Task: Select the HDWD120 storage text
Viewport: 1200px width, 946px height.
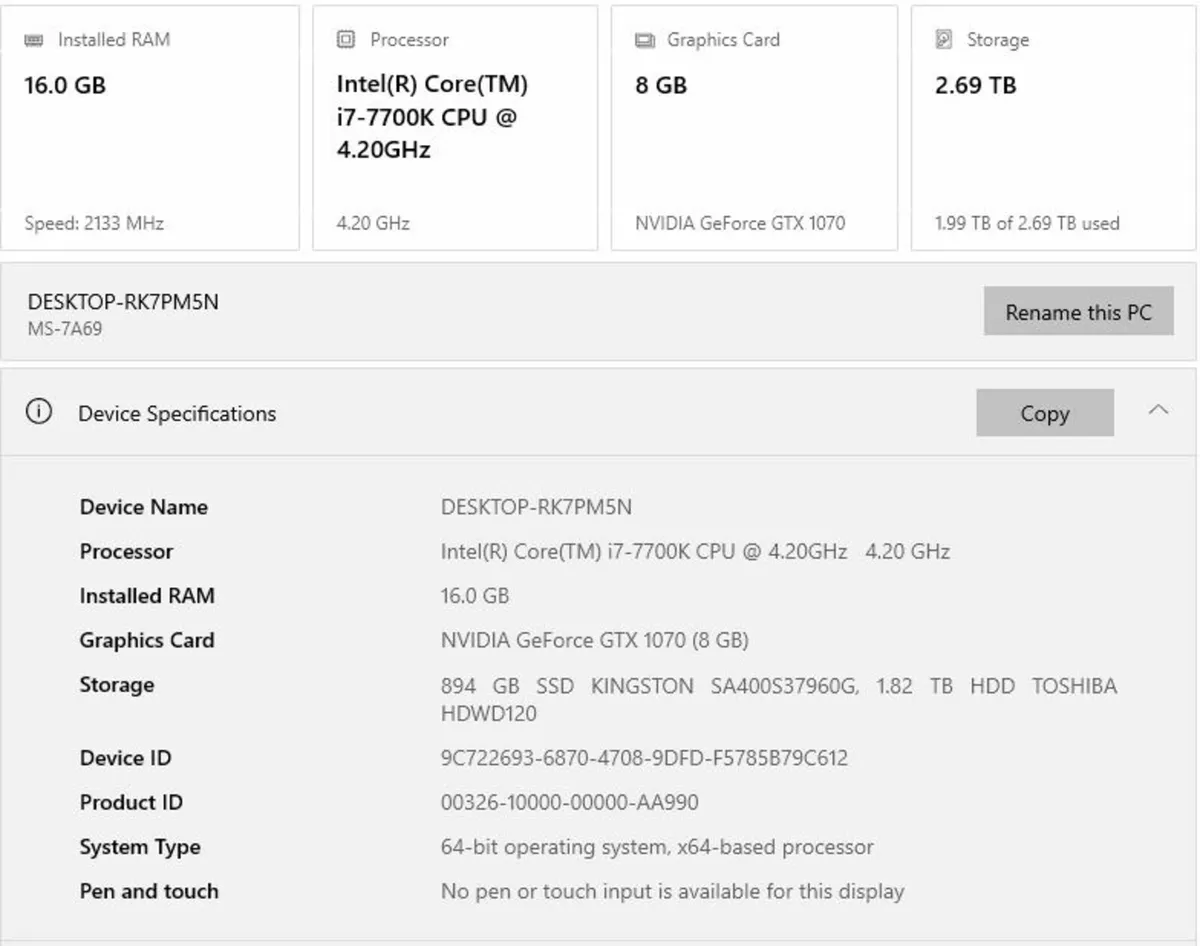Action: pyautogui.click(x=489, y=713)
